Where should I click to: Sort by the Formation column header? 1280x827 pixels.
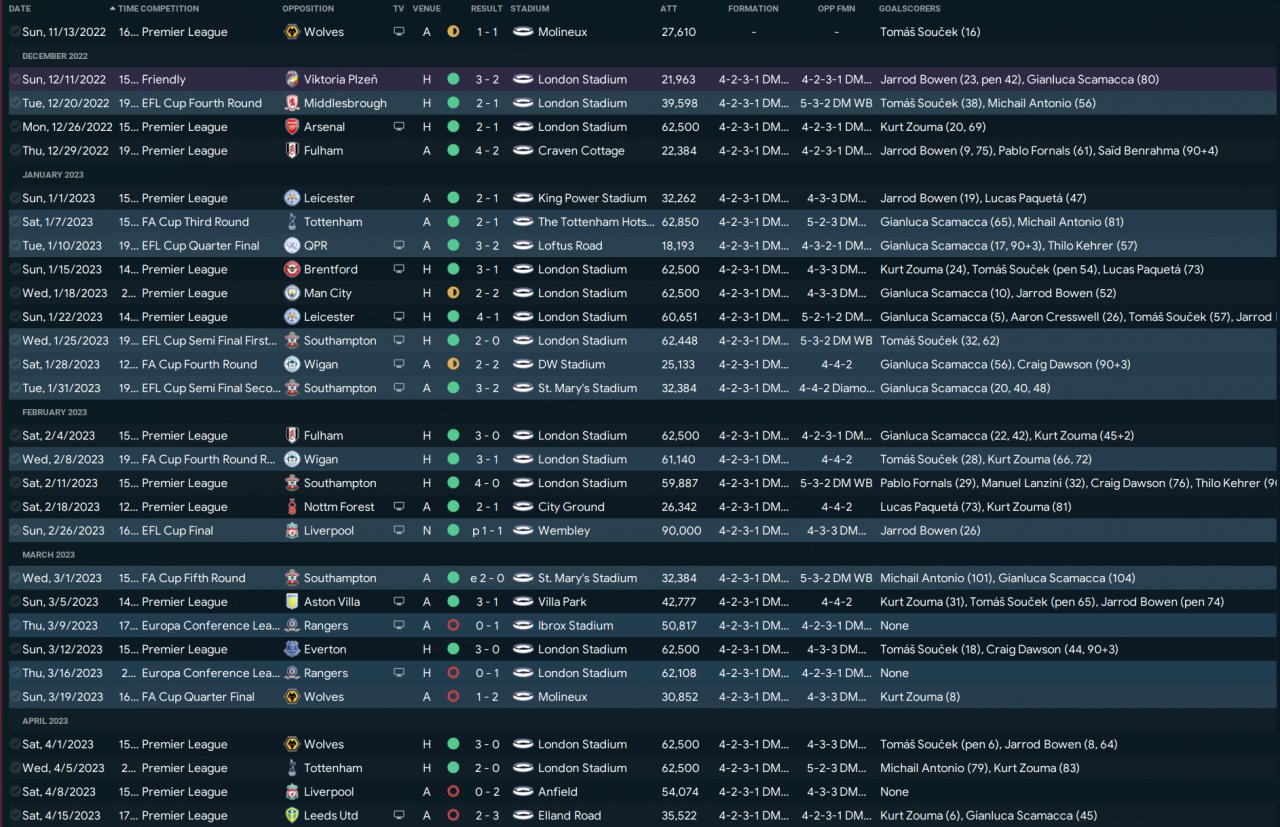click(x=753, y=9)
